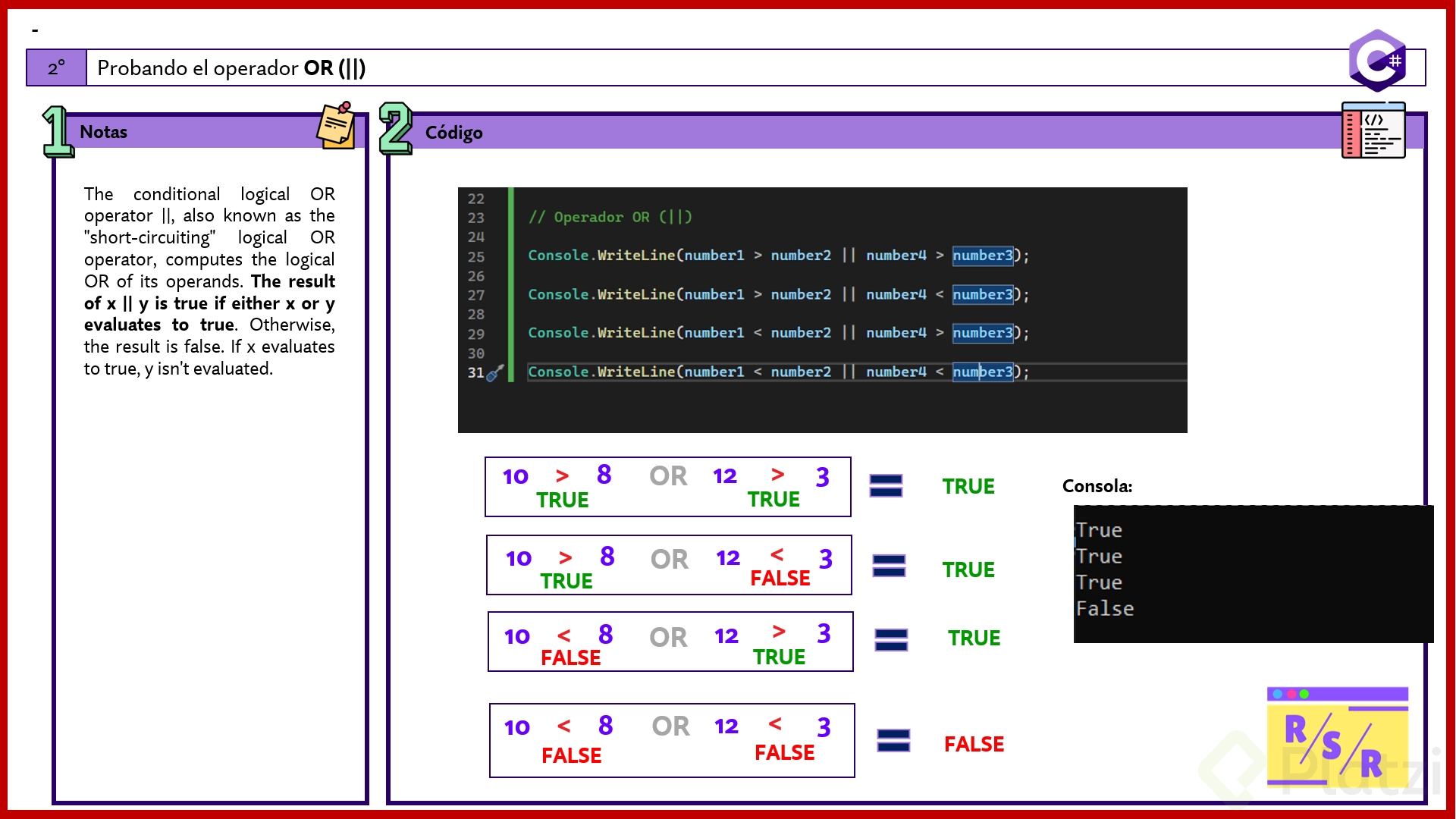Click the sticky note icon on Notas

pos(336,126)
